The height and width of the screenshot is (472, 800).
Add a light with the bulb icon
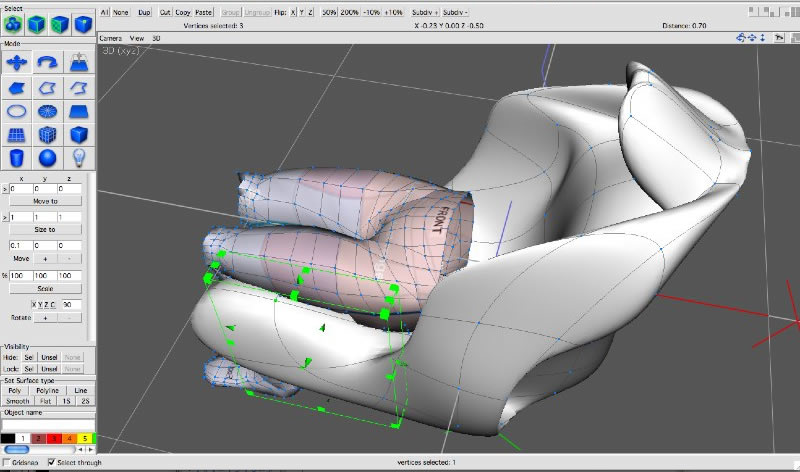[79, 158]
